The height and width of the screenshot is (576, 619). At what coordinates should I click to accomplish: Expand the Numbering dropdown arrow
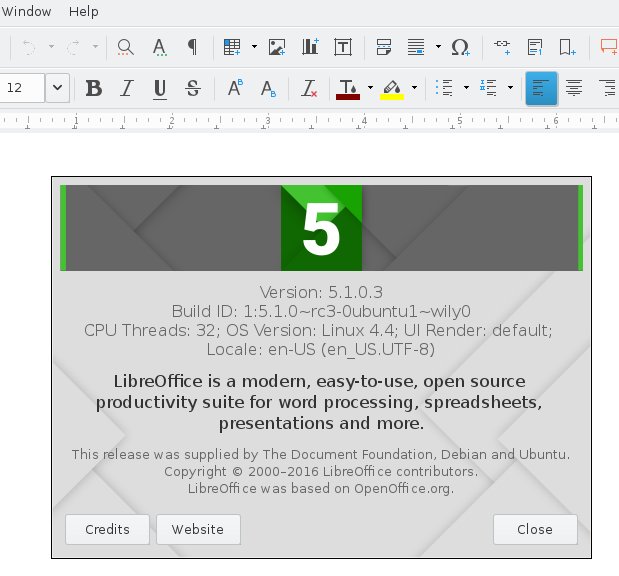pyautogui.click(x=510, y=88)
